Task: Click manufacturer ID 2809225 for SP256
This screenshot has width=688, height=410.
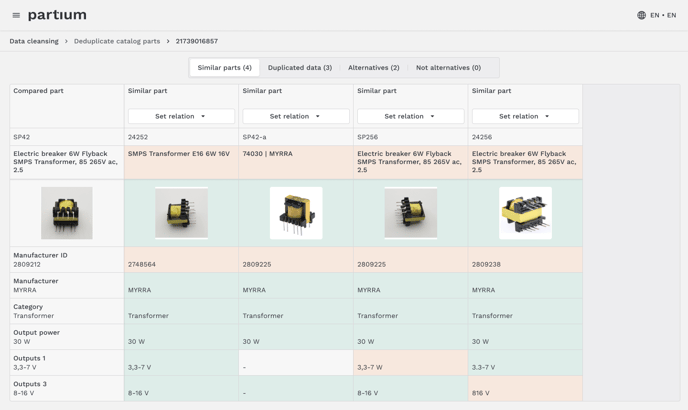Action: click(x=371, y=264)
